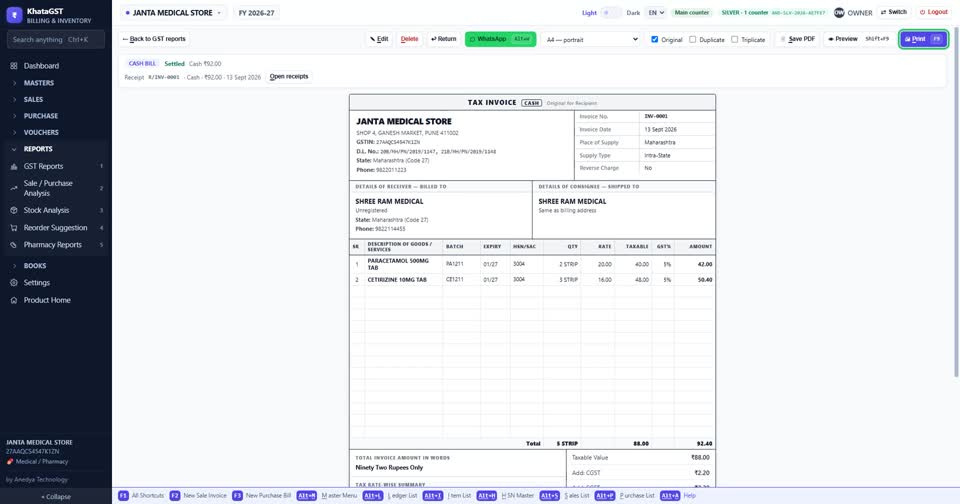Click the CASH BILL tag
Viewport: 960px width, 504px height.
click(x=142, y=64)
